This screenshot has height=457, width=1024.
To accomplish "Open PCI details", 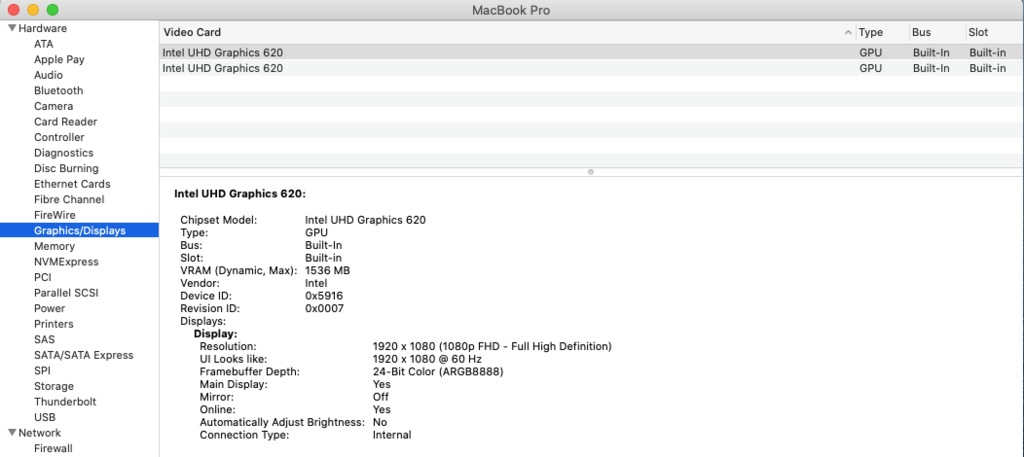I will [x=42, y=277].
